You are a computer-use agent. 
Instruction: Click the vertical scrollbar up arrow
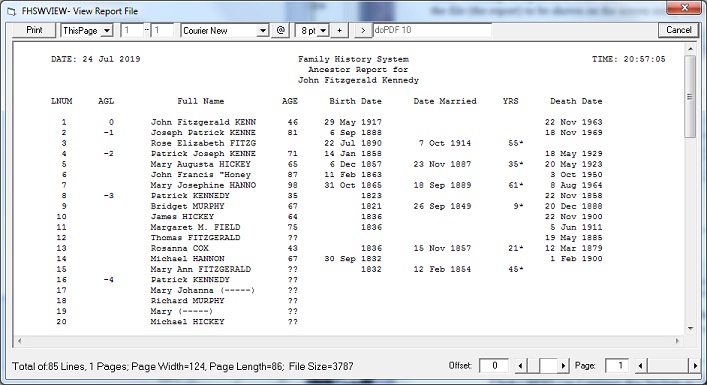pos(690,48)
